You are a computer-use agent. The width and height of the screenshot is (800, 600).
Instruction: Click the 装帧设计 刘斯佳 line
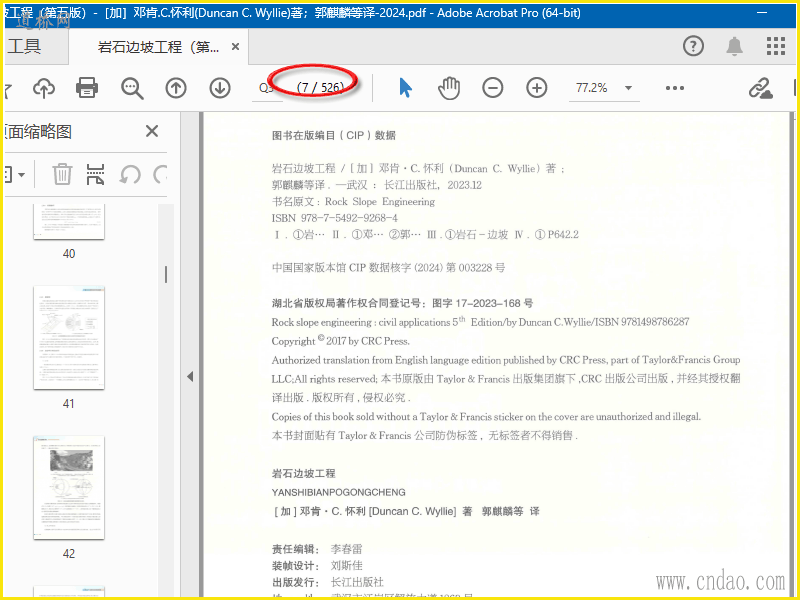(317, 566)
